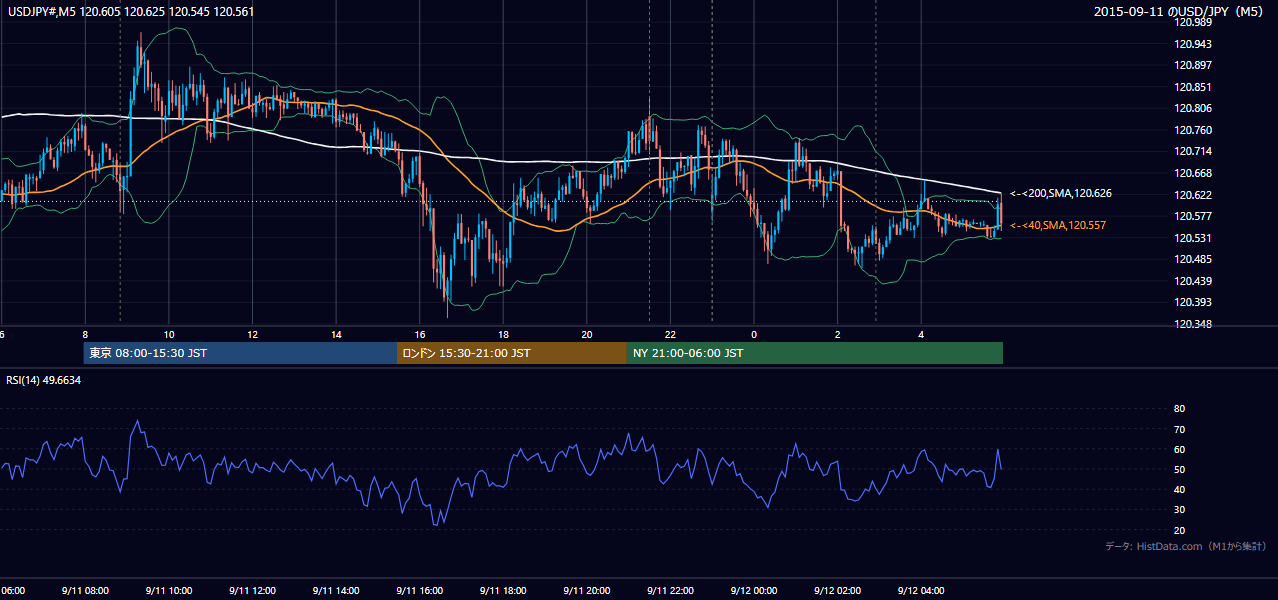Viewport: 1278px width, 600px height.
Task: Click the RSI 80 level label
Action: [x=1179, y=409]
